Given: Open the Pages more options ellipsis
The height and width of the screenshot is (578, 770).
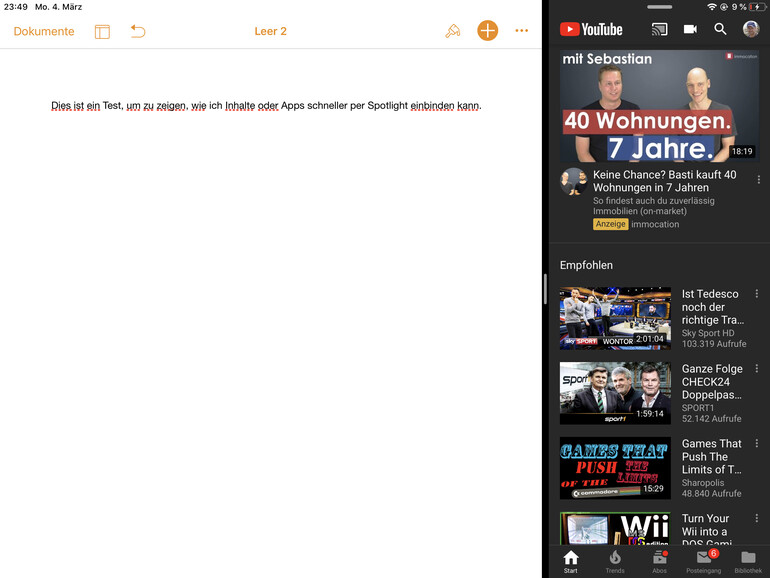Looking at the screenshot, I should point(522,30).
